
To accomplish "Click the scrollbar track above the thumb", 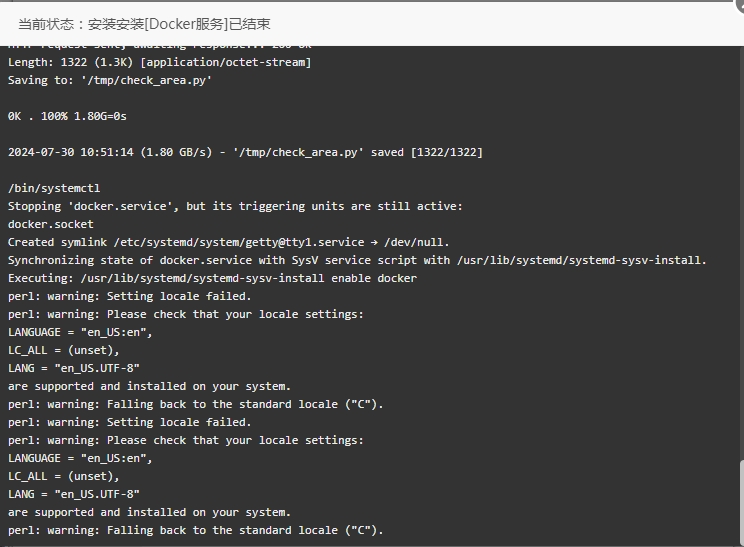I will [741, 253].
